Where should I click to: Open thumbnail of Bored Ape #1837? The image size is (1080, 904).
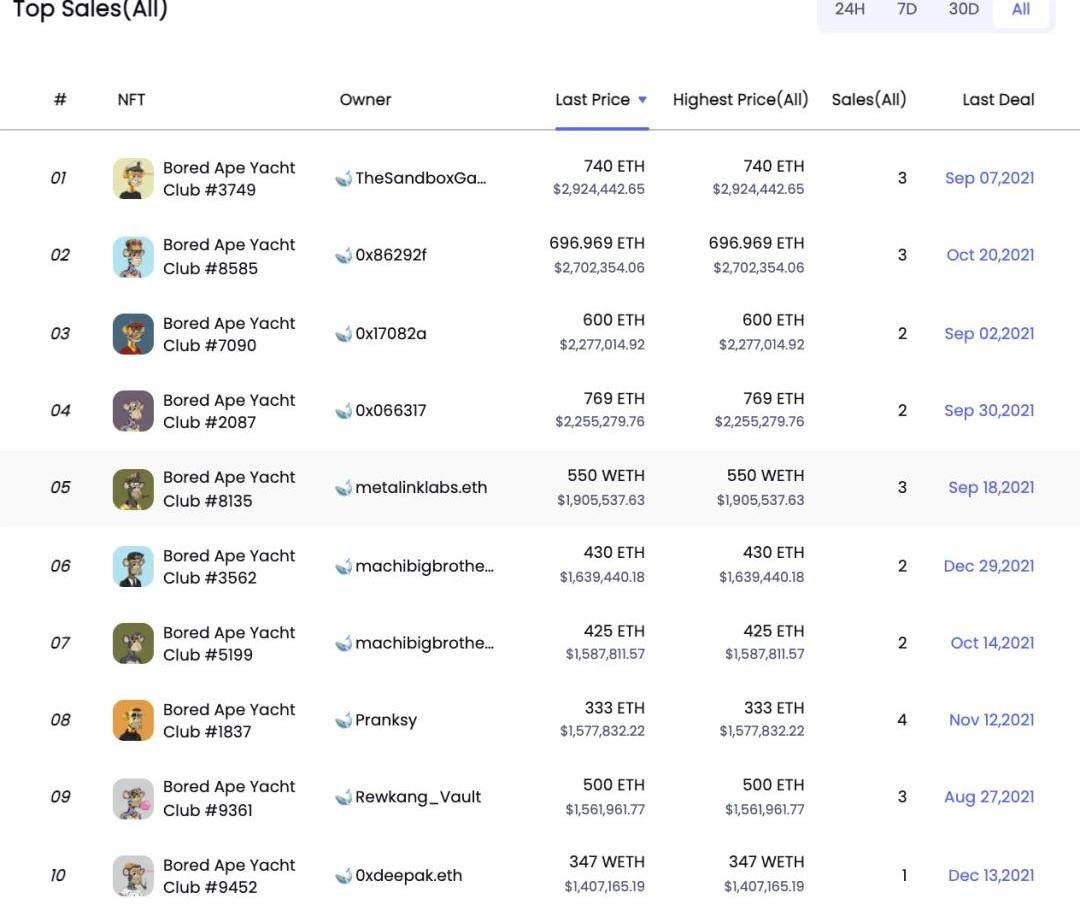(x=133, y=720)
